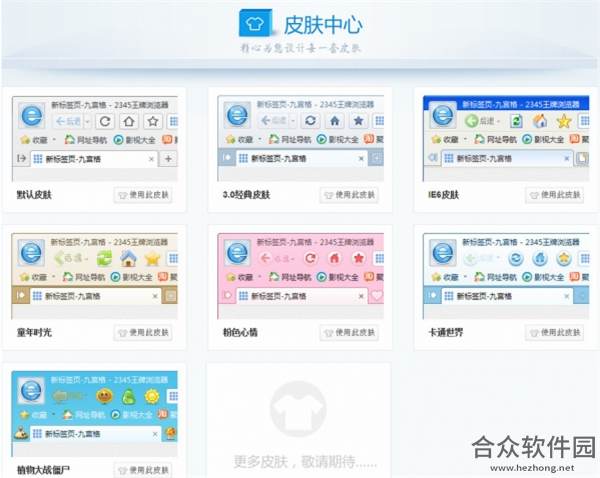600x478 pixels.
Task: Apply the 默认皮肤 skin with its 使用此皮肤 button
Action: pyautogui.click(x=143, y=195)
